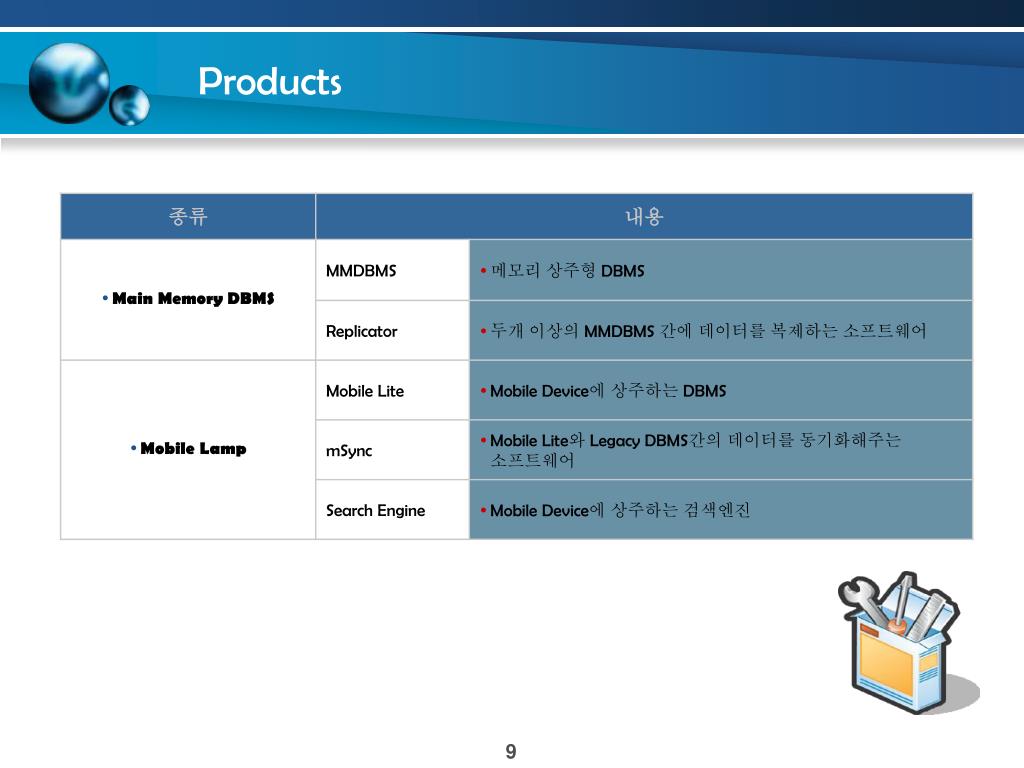Click the '내용' column header
This screenshot has height=768, width=1024.
pos(644,216)
